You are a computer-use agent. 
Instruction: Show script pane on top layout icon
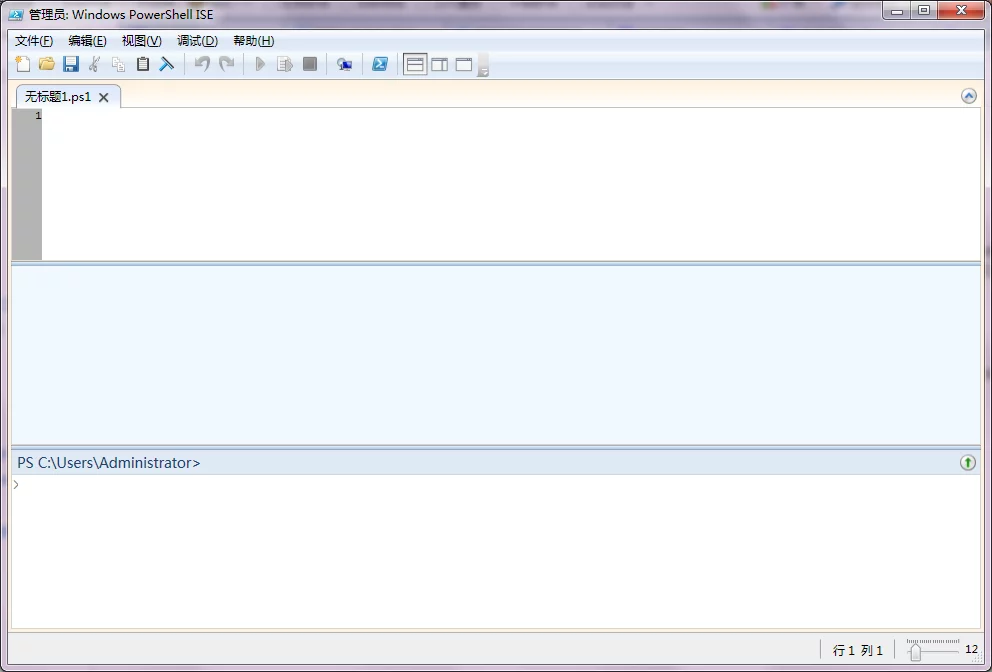pyautogui.click(x=415, y=65)
